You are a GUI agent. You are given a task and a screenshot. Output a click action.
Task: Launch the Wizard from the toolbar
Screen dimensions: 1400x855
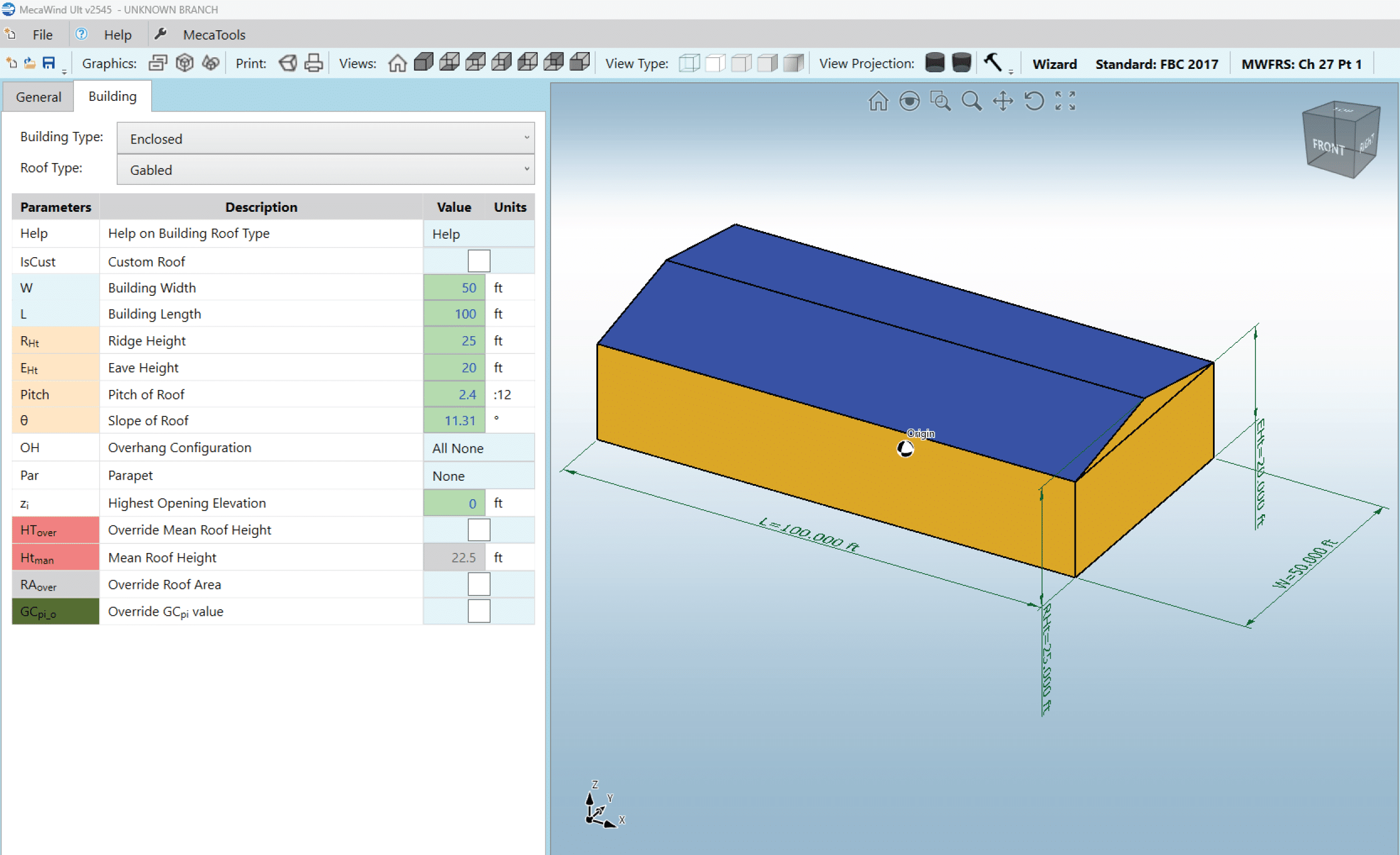tap(1054, 63)
